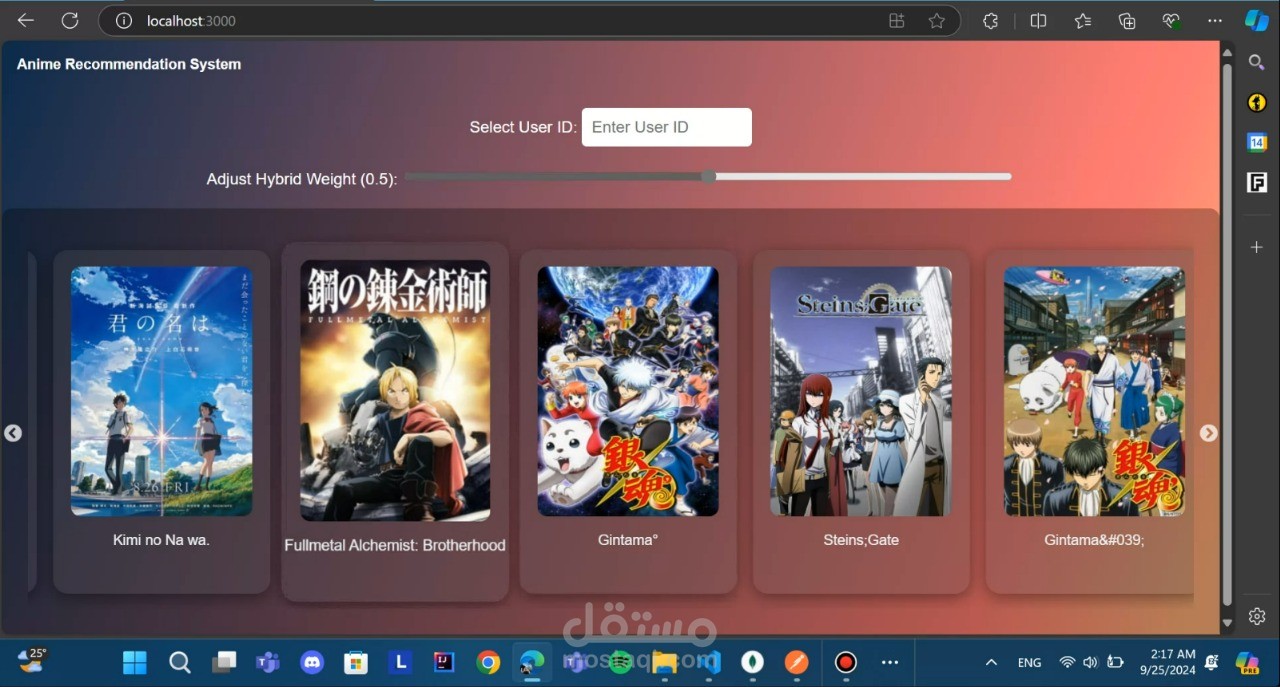The height and width of the screenshot is (687, 1280).
Task: Click the Fullmetal Alchemist: Brotherhood title text
Action: coord(395,545)
